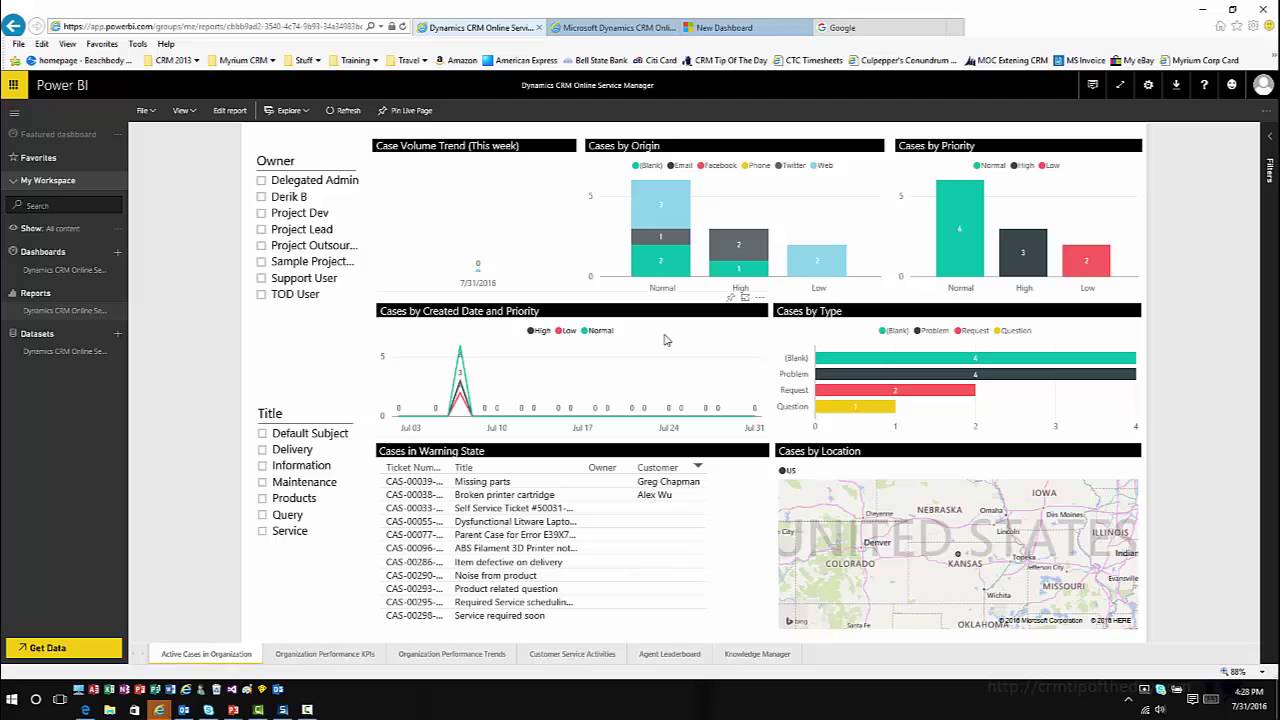Click Pin Live Page in the toolbar
This screenshot has width=1280, height=720.
[x=406, y=110]
